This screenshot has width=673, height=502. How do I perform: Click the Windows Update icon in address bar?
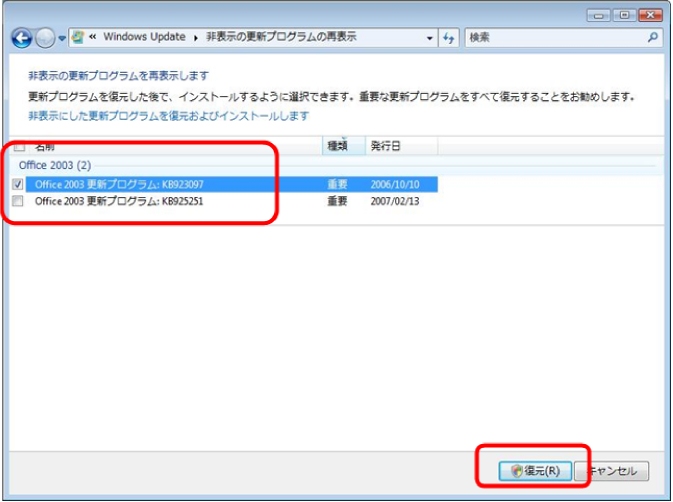click(77, 38)
